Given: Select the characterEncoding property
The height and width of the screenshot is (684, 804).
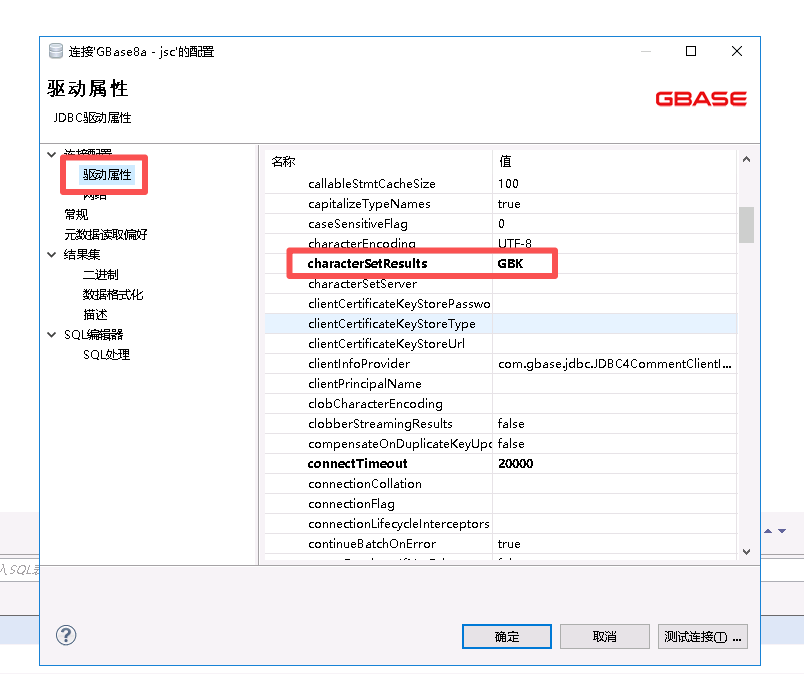Looking at the screenshot, I should [x=361, y=244].
